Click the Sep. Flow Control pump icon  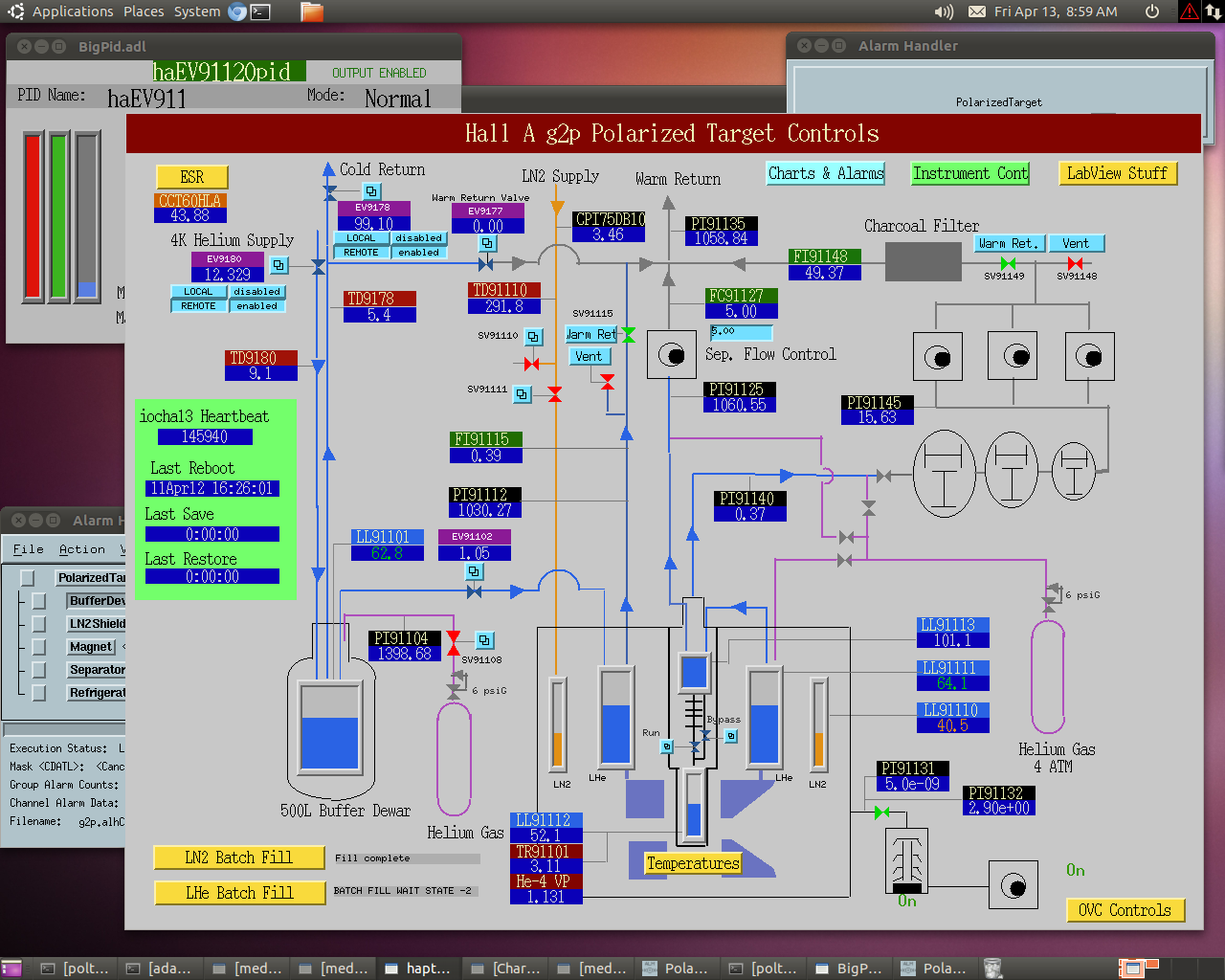[x=672, y=355]
